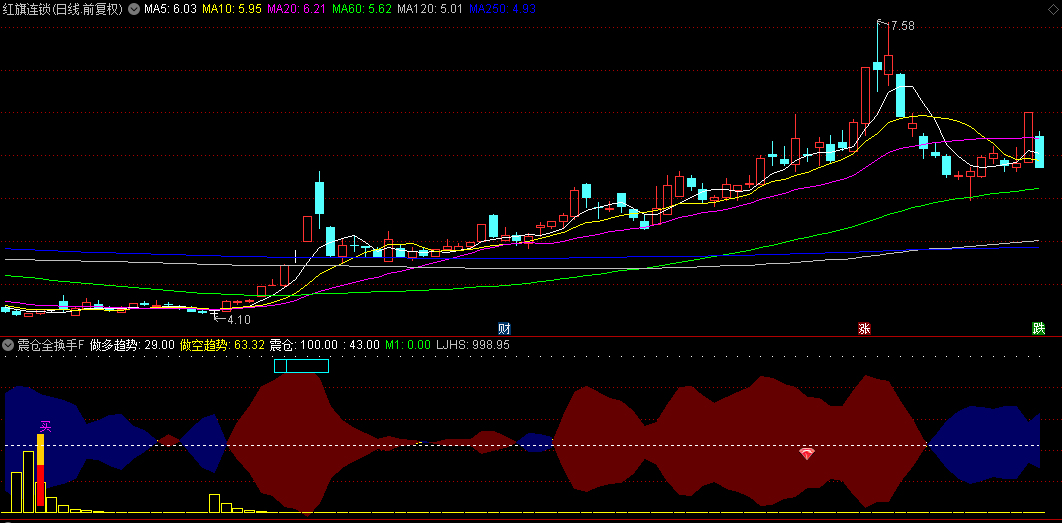Select the magenta MA20 label
This screenshot has height=523, width=1062.
297,9
